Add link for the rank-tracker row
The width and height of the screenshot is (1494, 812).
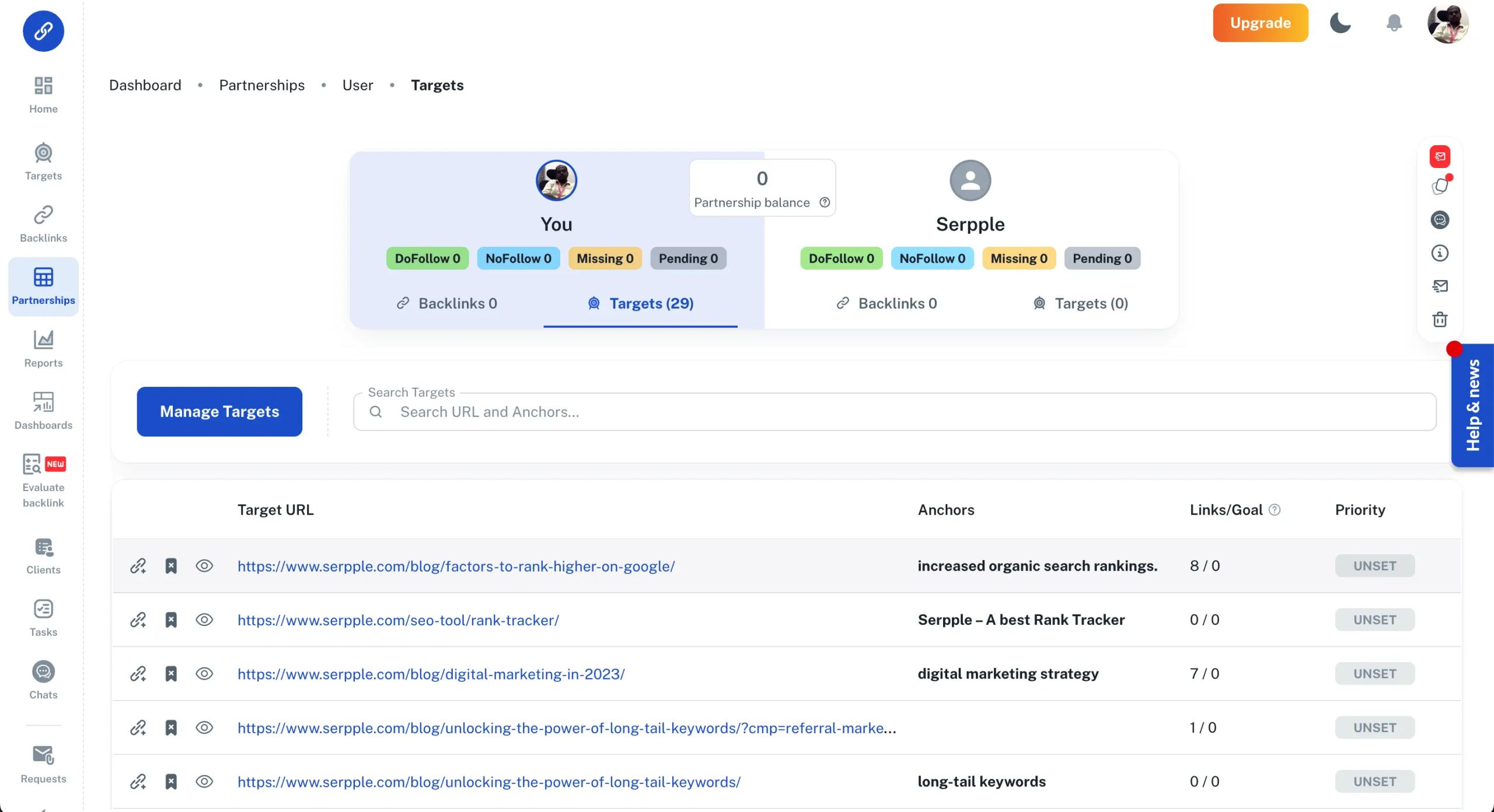138,620
